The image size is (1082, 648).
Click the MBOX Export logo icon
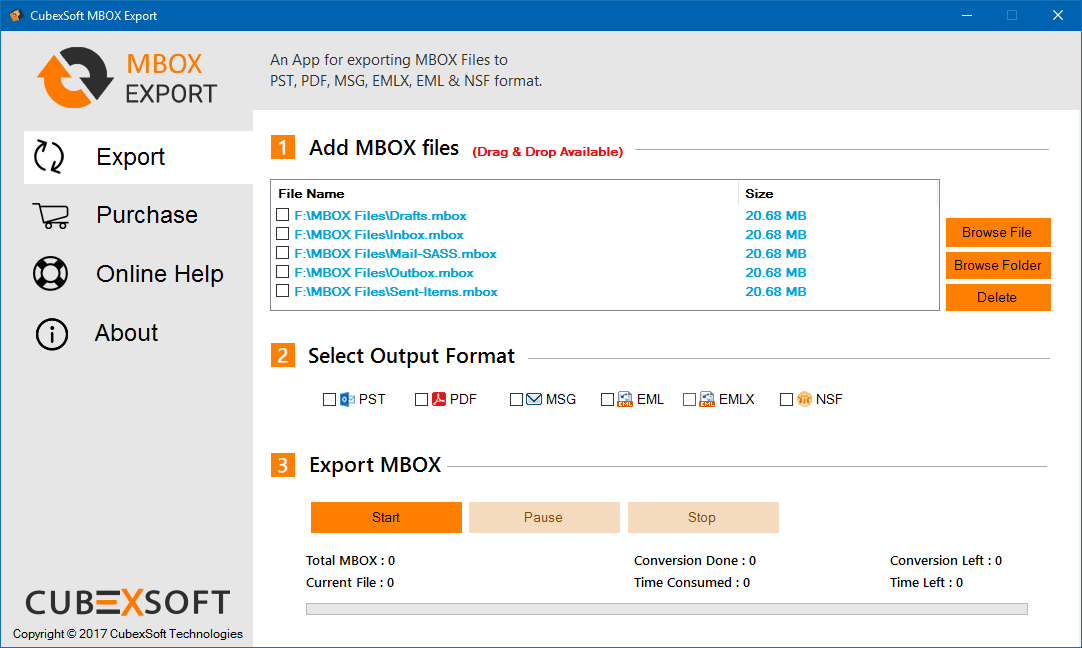pos(75,77)
